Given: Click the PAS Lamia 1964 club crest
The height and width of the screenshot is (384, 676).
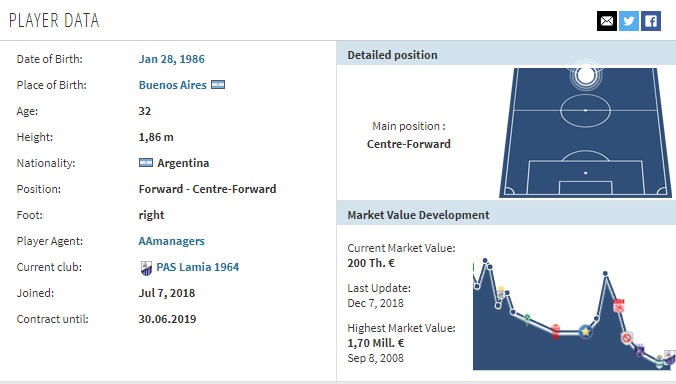Looking at the screenshot, I should [x=146, y=268].
